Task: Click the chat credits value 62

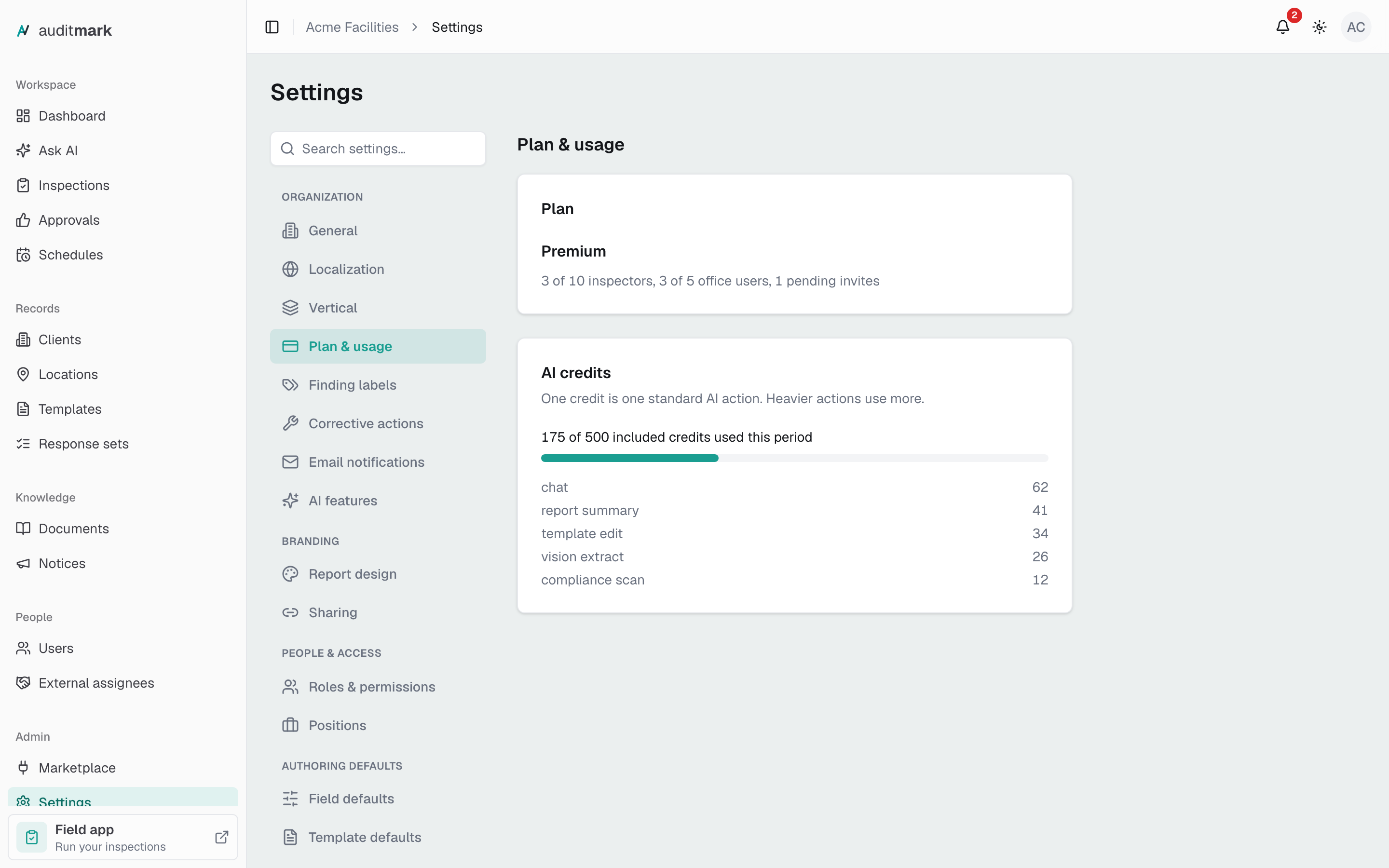Action: [1040, 488]
